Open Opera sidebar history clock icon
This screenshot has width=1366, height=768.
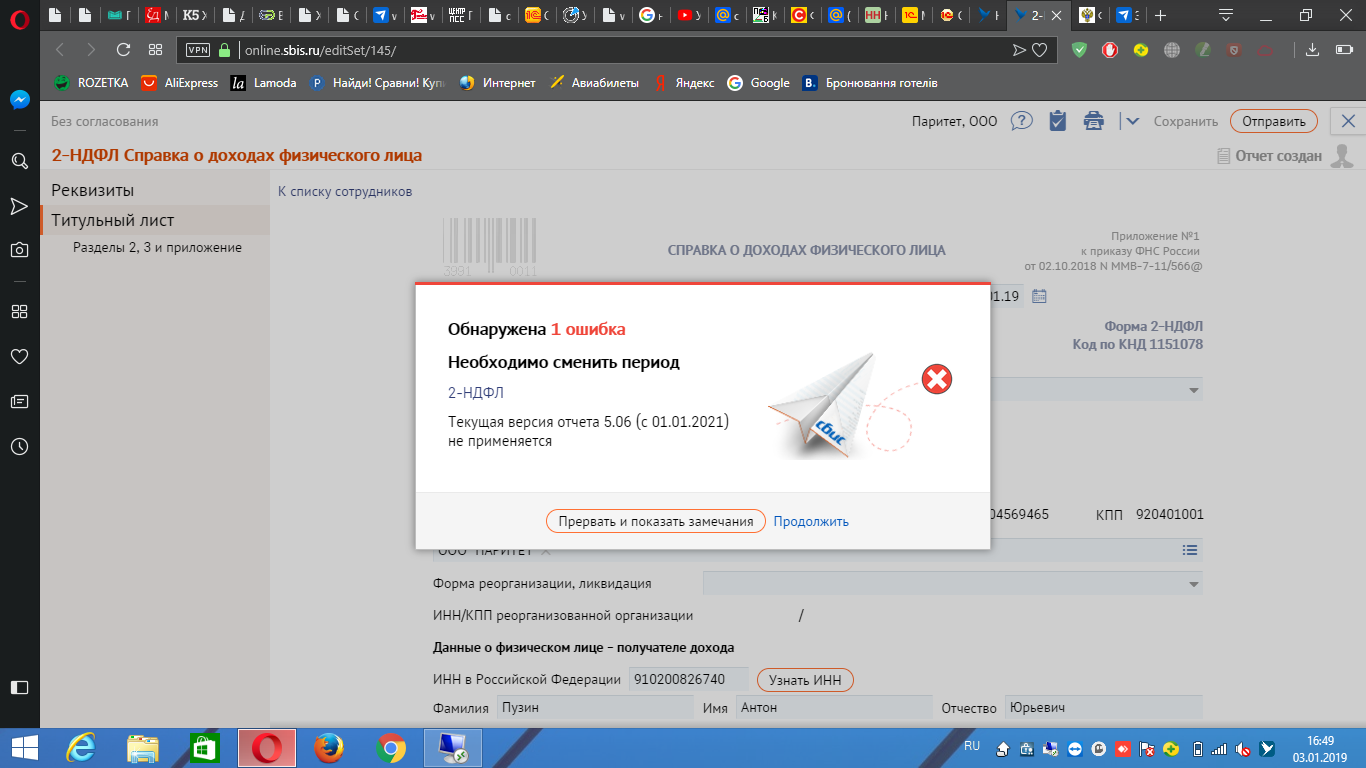coord(19,447)
